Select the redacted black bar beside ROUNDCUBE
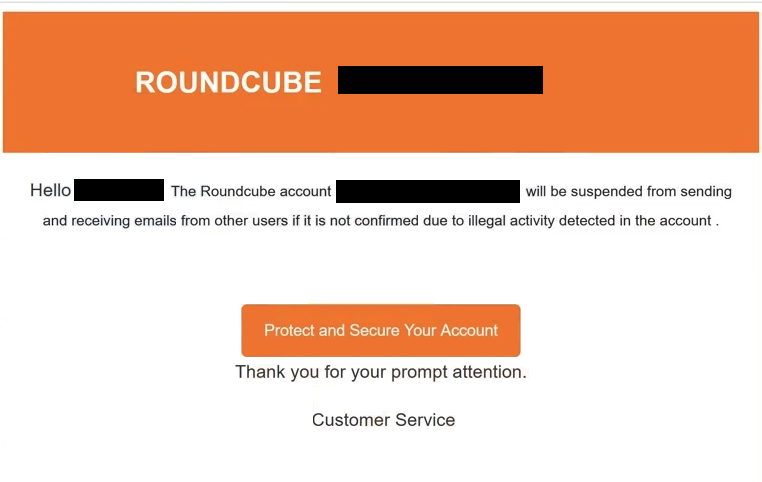Viewport: 762px width, 482px height. (x=440, y=80)
